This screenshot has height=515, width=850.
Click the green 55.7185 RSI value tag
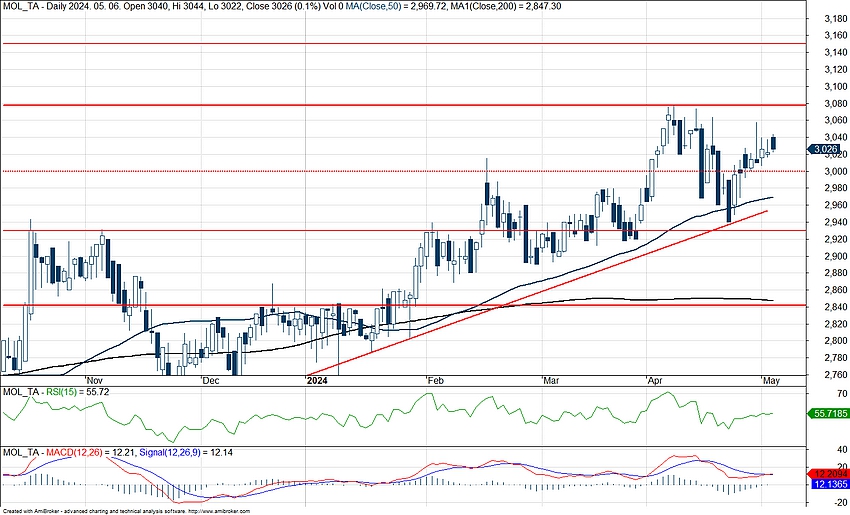tap(828, 414)
